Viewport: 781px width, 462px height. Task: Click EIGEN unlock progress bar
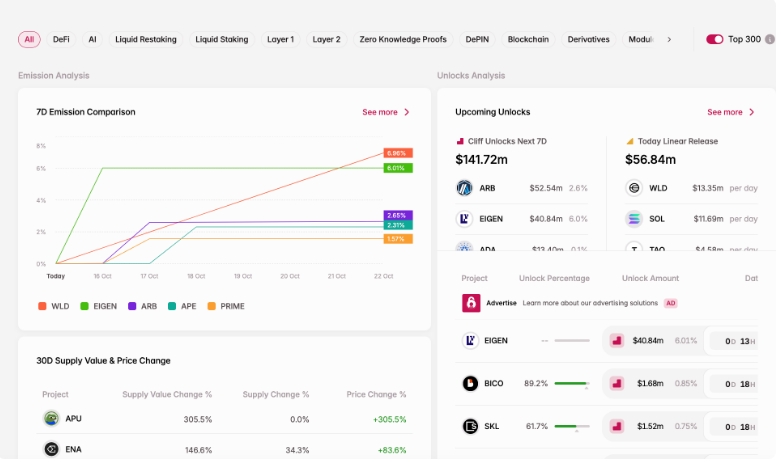tap(572, 341)
